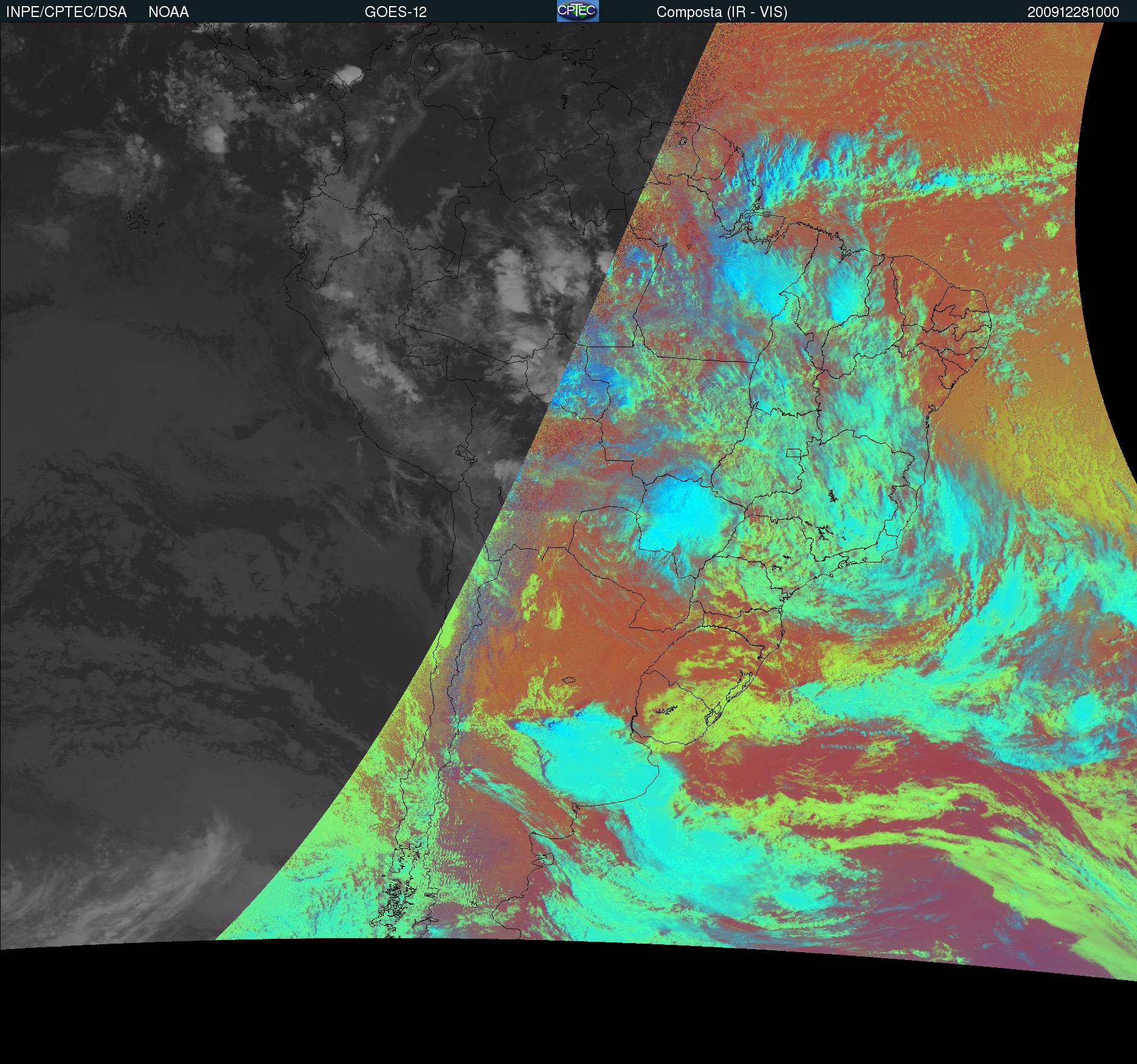Click the bright white oval cloud near the top
The height and width of the screenshot is (1064, 1137).
click(x=348, y=75)
